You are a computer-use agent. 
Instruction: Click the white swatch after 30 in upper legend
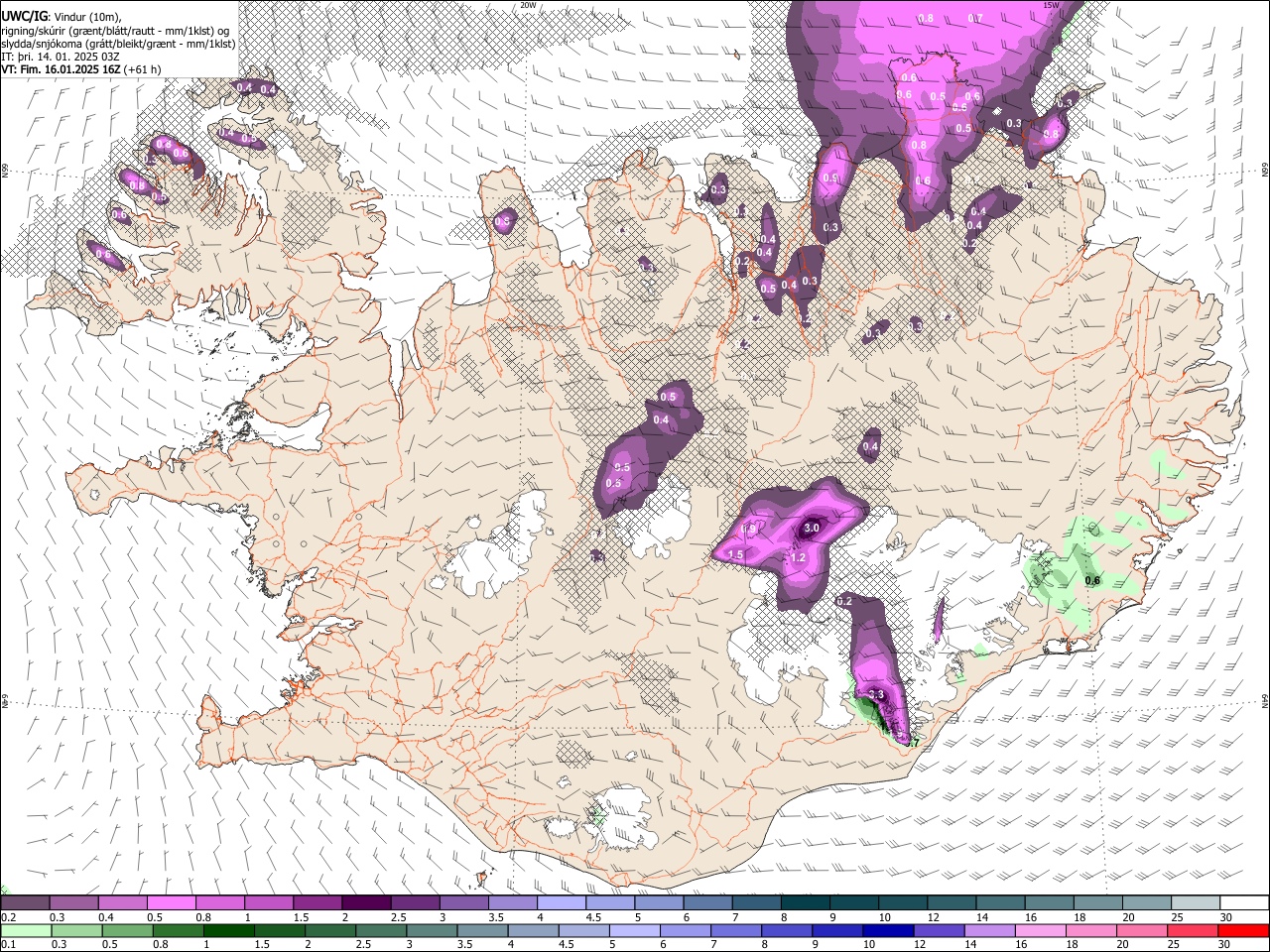[x=1244, y=903]
